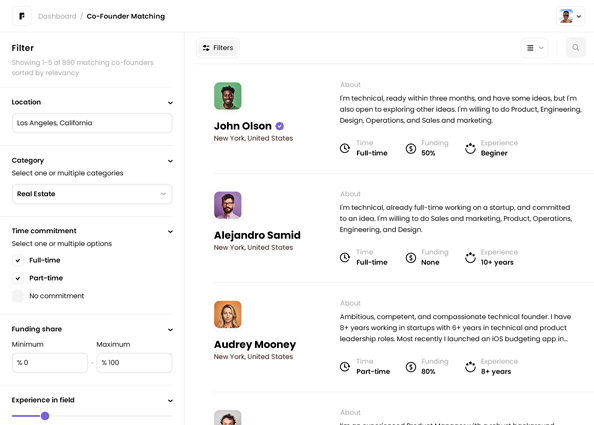This screenshot has height=425, width=594.
Task: Click the Los Angeles, California location field
Action: 92,123
